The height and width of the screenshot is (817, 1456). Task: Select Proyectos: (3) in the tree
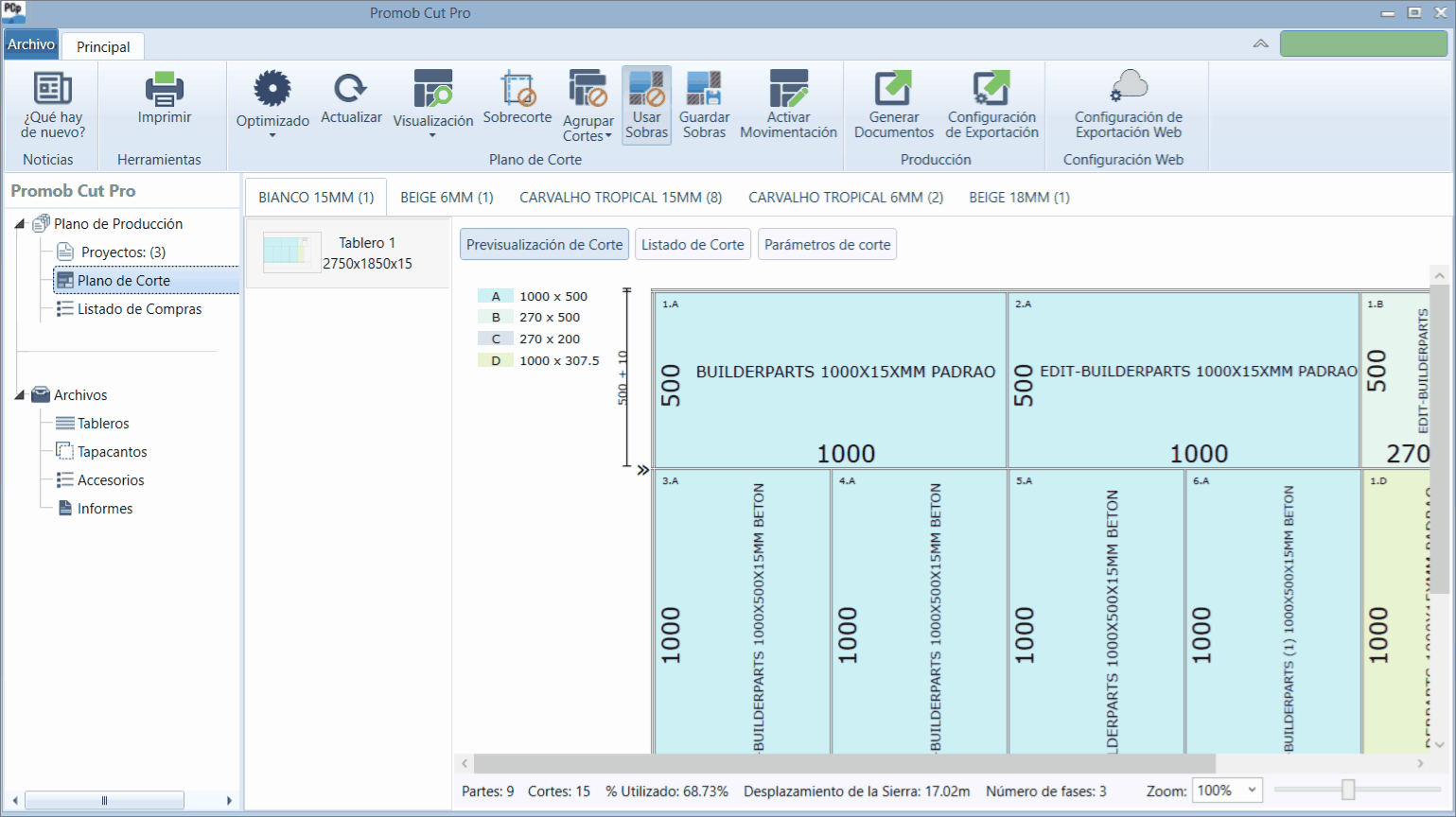point(123,252)
